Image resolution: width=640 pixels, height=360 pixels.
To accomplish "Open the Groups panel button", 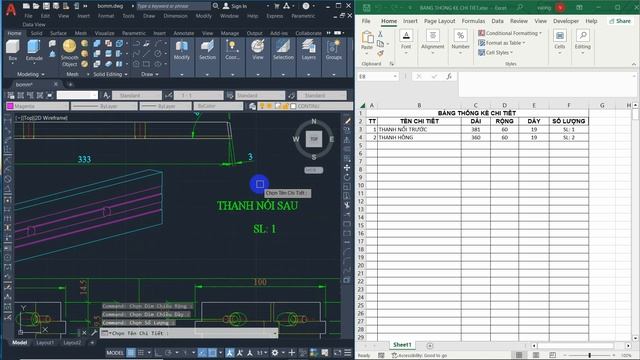I will (334, 51).
